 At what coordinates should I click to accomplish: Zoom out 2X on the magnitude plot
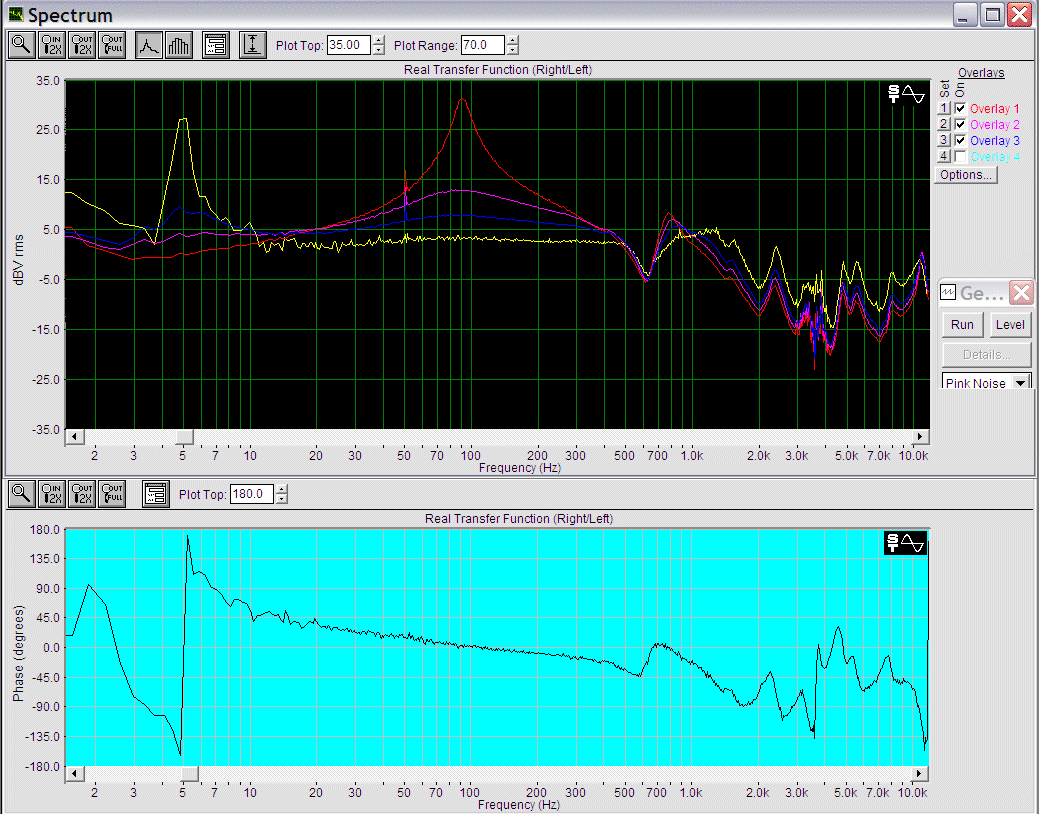[82, 45]
